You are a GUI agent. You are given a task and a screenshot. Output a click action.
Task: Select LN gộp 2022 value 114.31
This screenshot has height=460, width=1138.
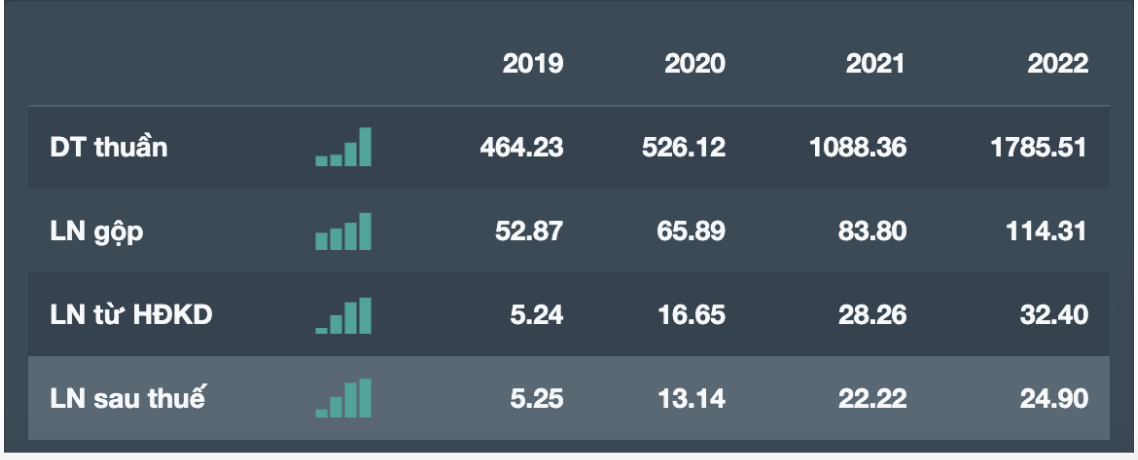click(x=1046, y=232)
